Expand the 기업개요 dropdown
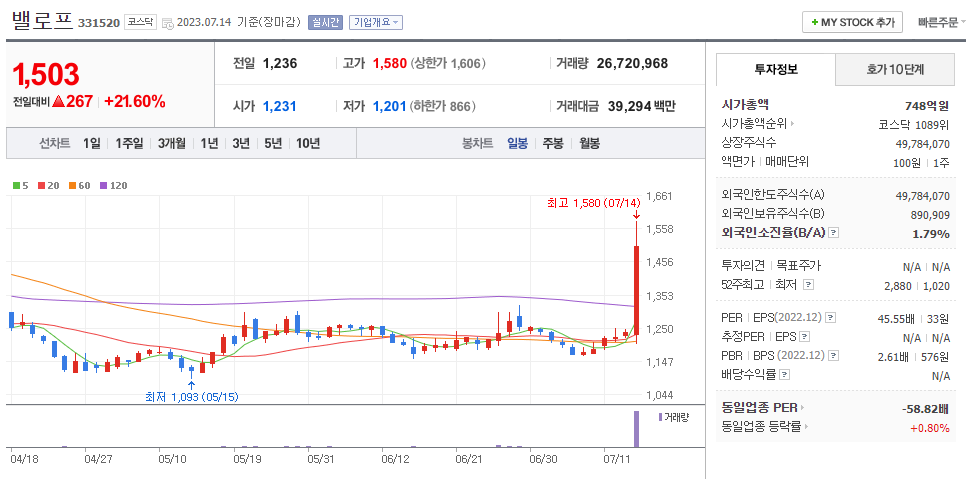 coord(376,22)
